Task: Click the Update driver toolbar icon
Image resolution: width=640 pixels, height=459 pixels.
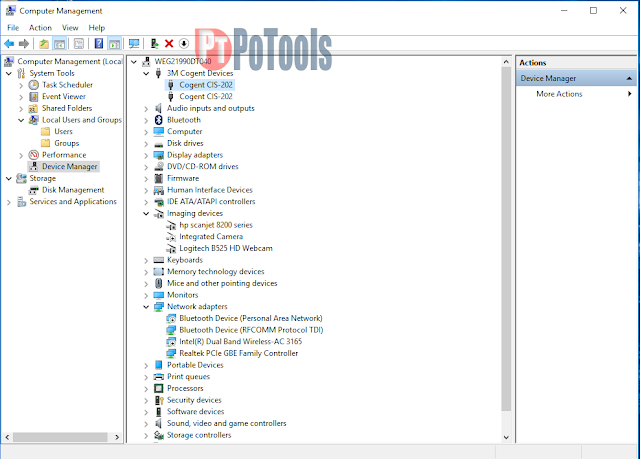Action: 154,44
